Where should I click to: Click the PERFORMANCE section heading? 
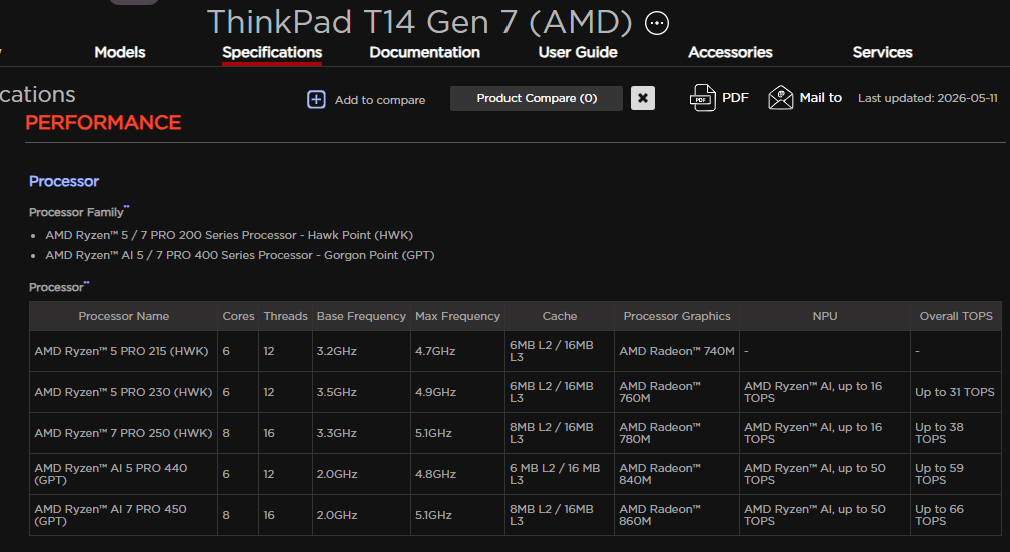coord(103,122)
